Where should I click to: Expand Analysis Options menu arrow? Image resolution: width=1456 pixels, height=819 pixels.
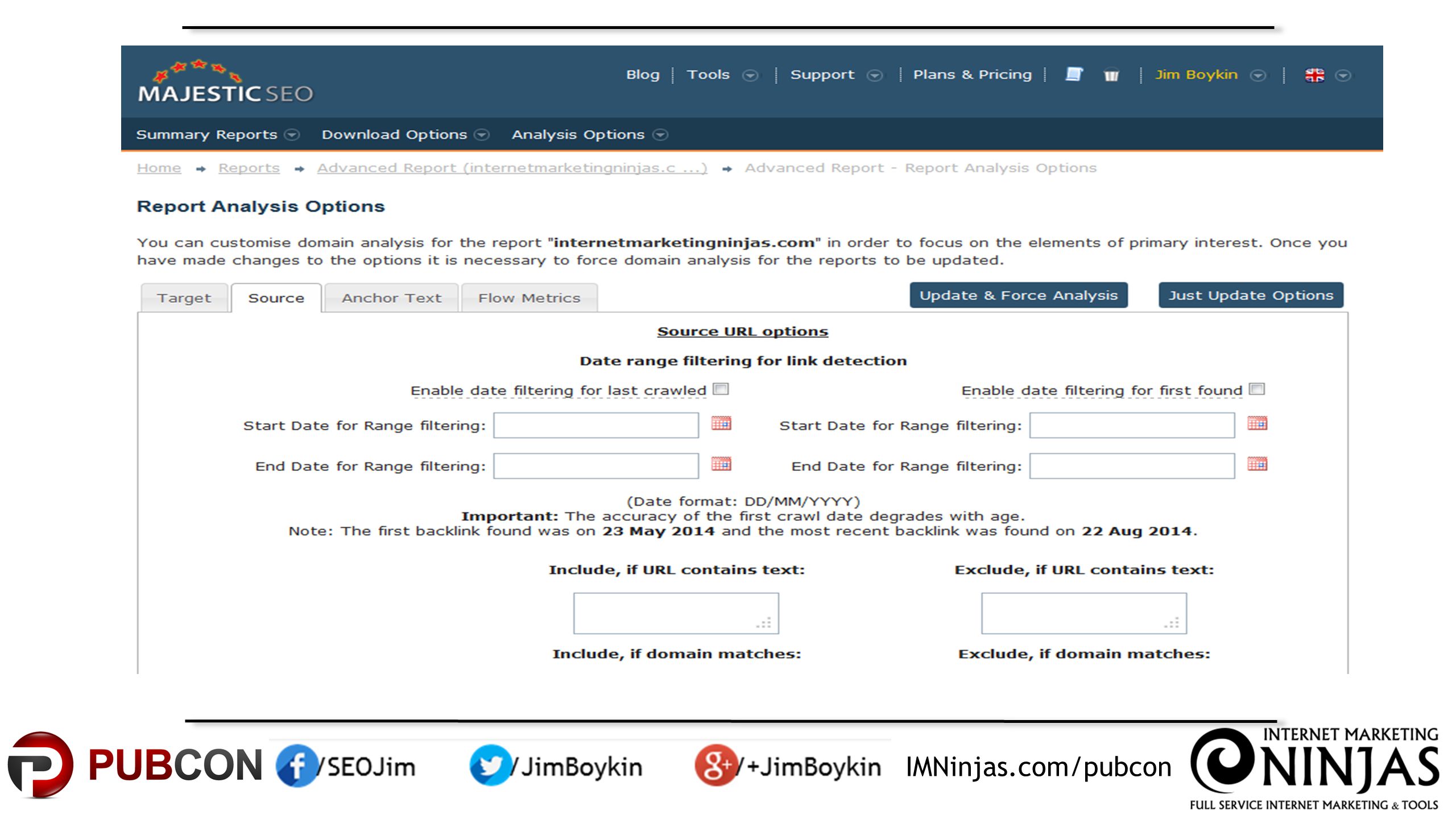(660, 135)
